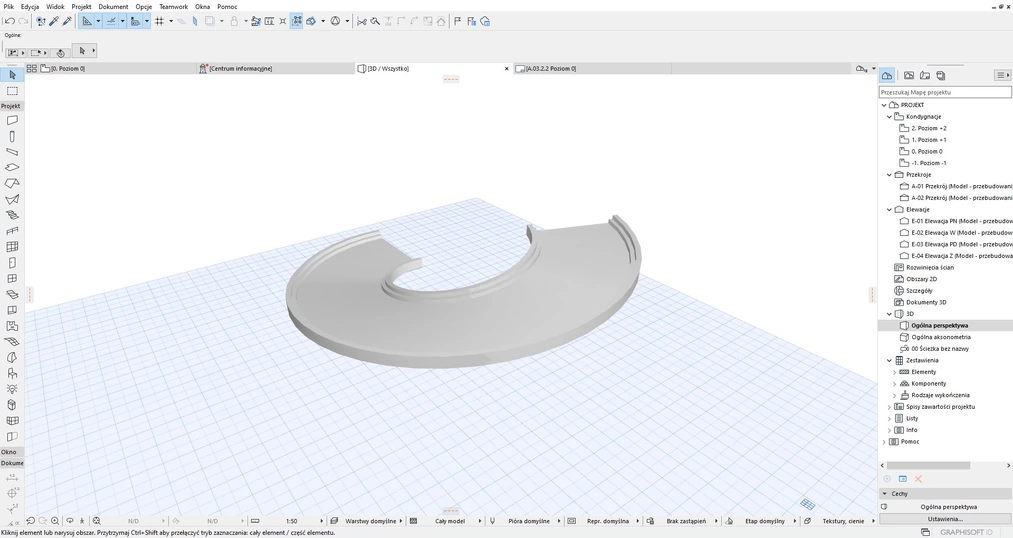Screen dimensions: 1013x538
Task: Click the navigator horizontal scrollbar
Action: coord(928,465)
